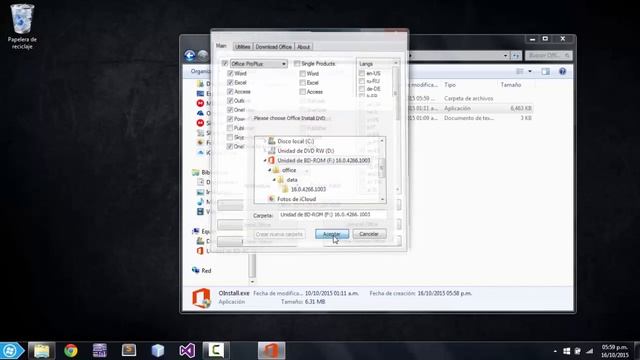Show hidden system tray icons
This screenshot has width=640, height=360.
coord(555,351)
